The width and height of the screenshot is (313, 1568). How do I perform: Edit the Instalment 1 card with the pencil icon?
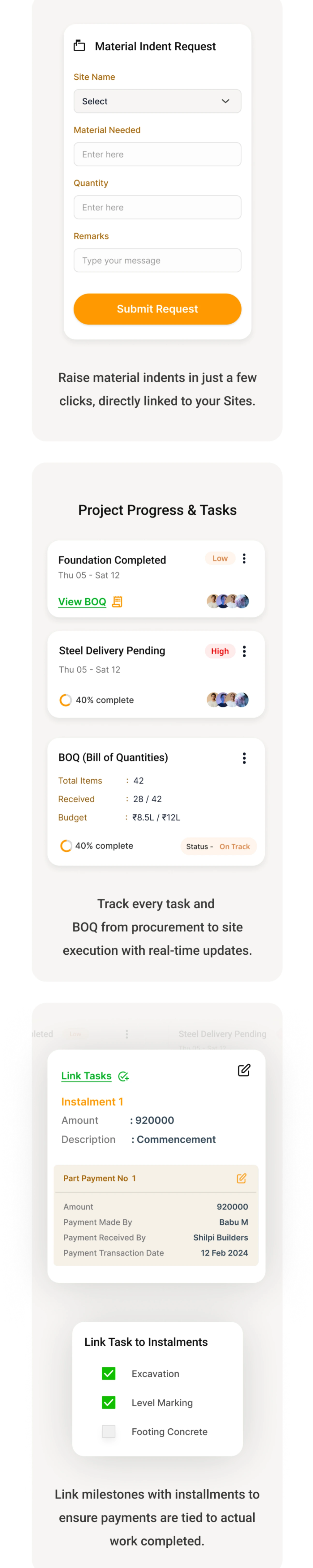244,1070
